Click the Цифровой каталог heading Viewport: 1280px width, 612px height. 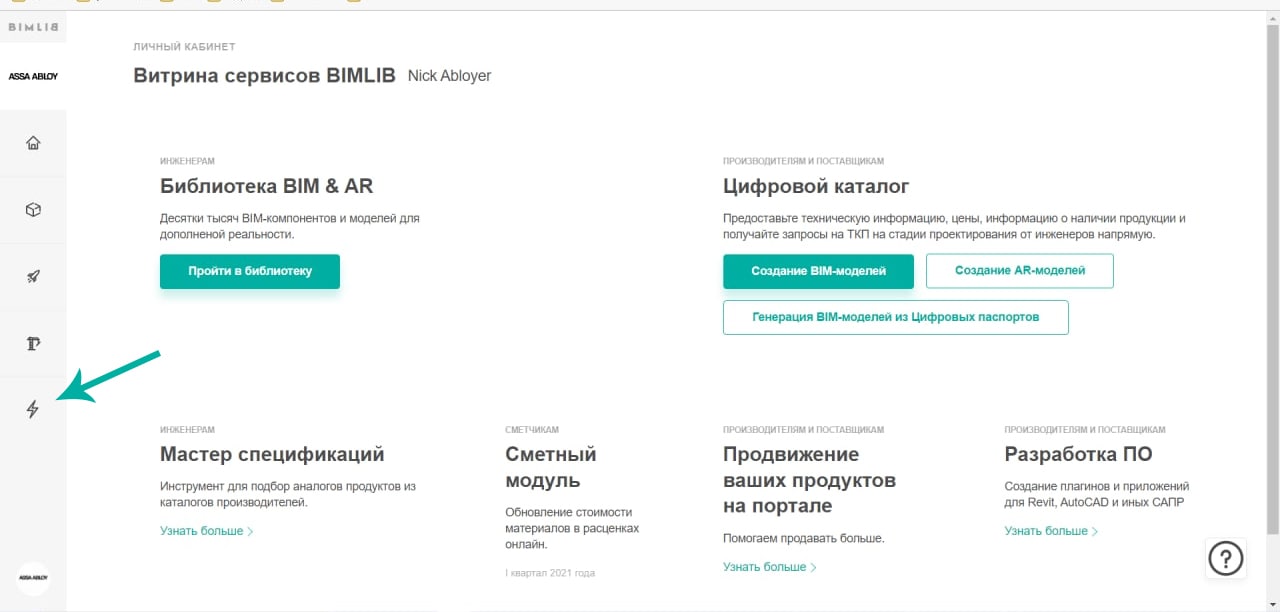(x=816, y=186)
